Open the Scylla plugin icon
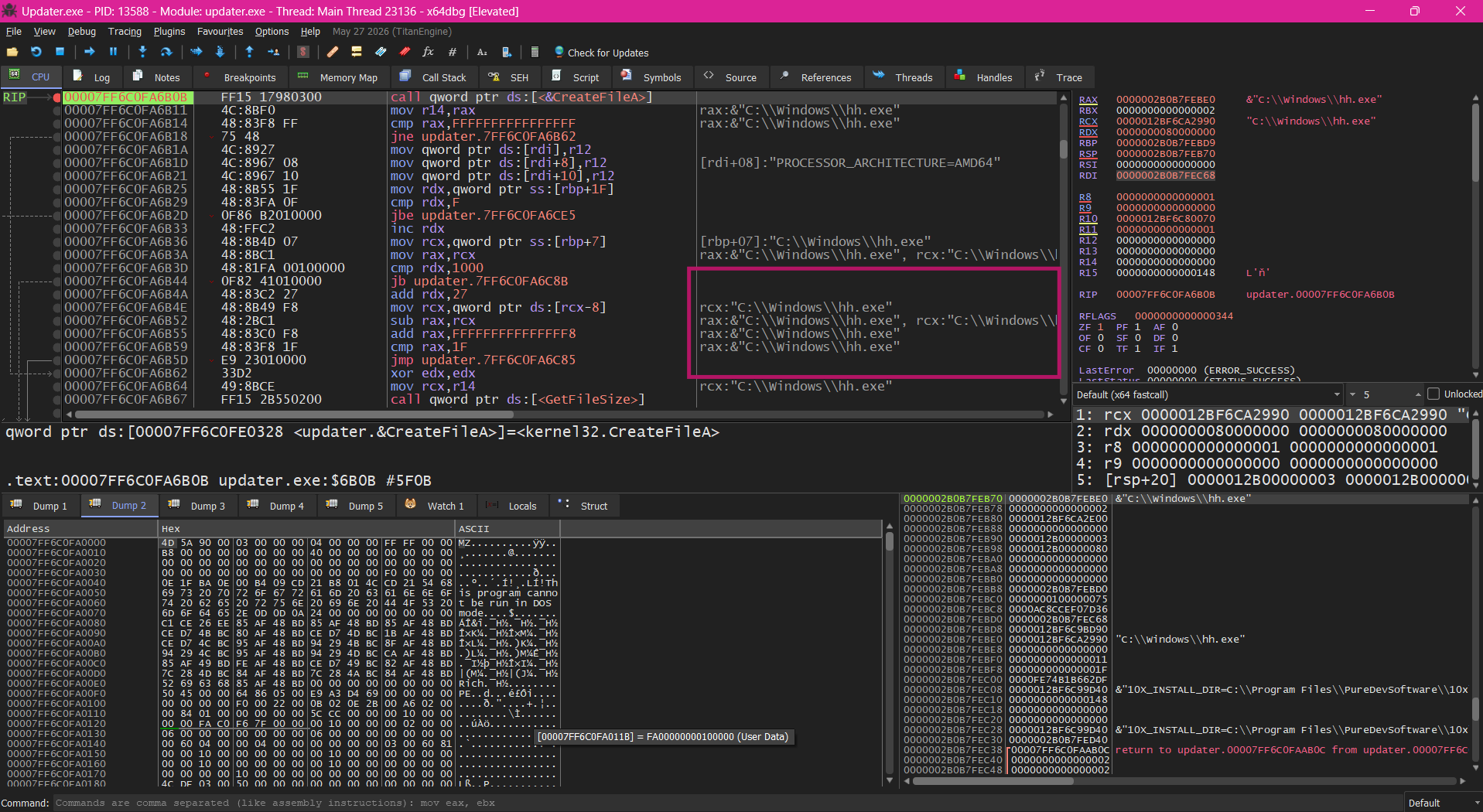Screen dimensions: 1483x812 coord(303,52)
